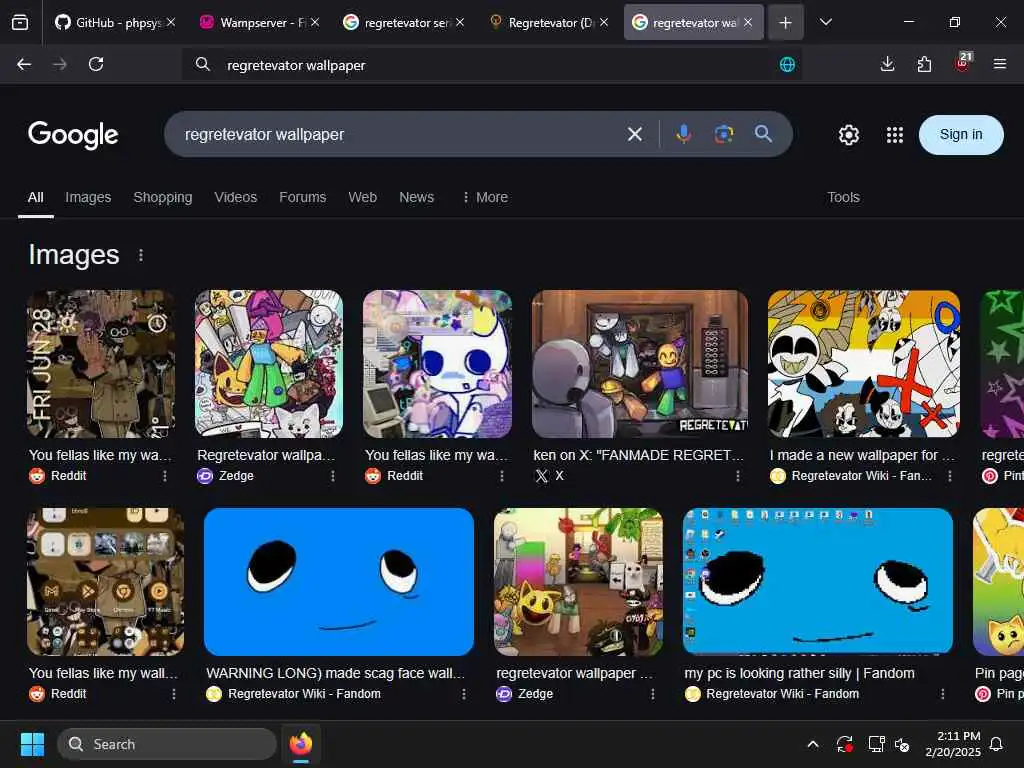1024x768 pixels.
Task: Open the Firefox View icon at top left
Action: (x=20, y=22)
